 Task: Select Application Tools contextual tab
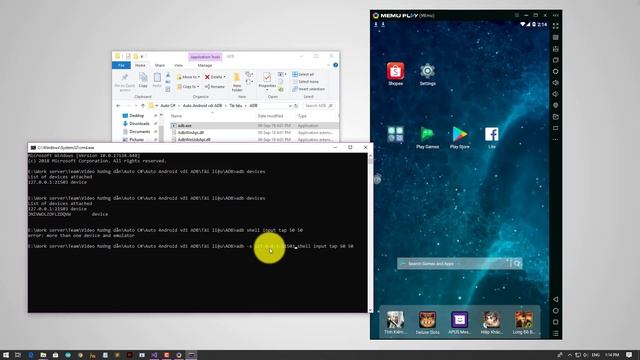pyautogui.click(x=205, y=57)
